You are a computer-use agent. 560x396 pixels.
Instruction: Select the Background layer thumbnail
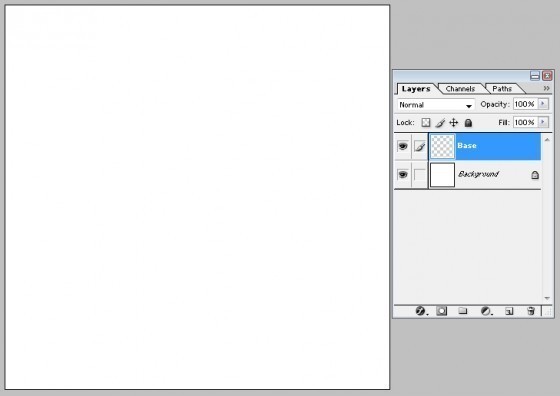point(442,175)
